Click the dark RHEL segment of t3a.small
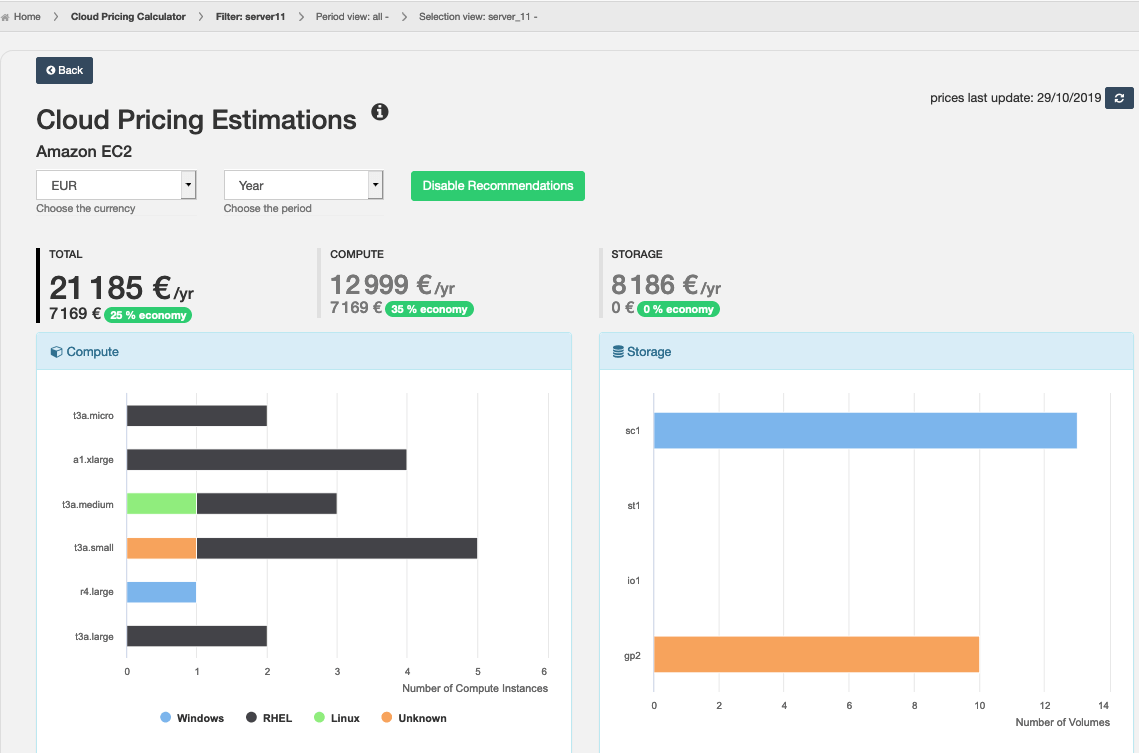 [337, 548]
